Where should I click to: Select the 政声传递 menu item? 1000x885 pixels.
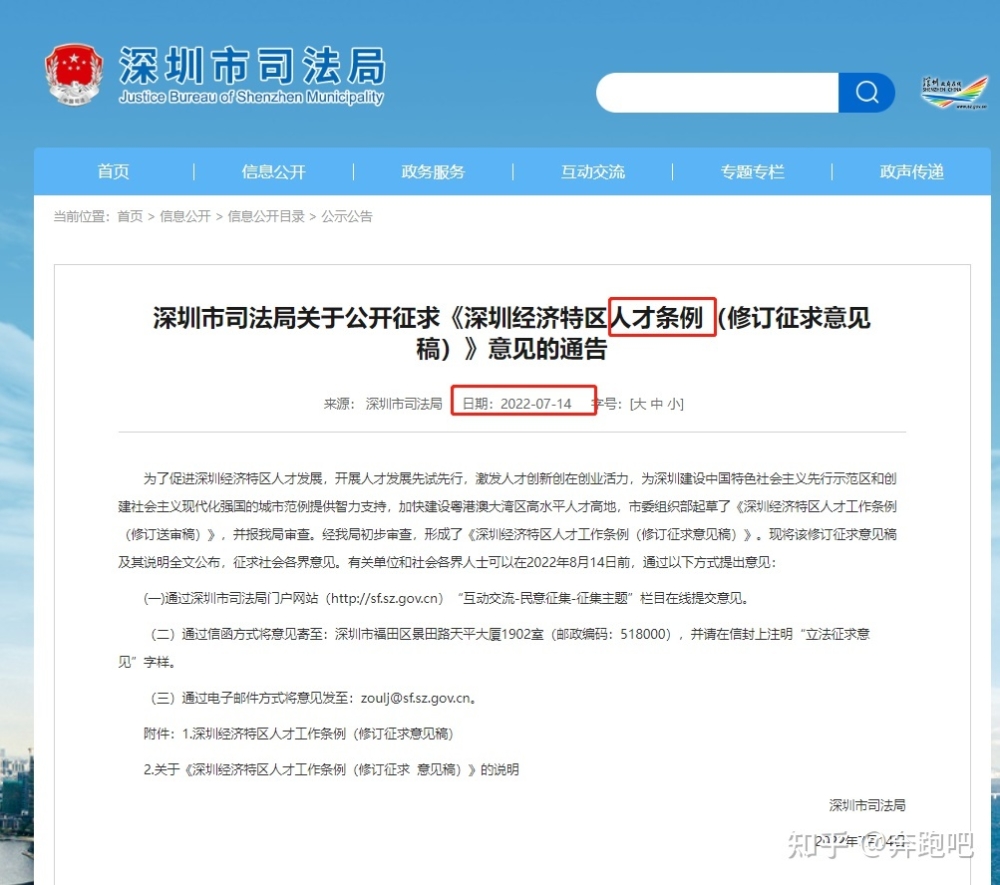(x=912, y=172)
